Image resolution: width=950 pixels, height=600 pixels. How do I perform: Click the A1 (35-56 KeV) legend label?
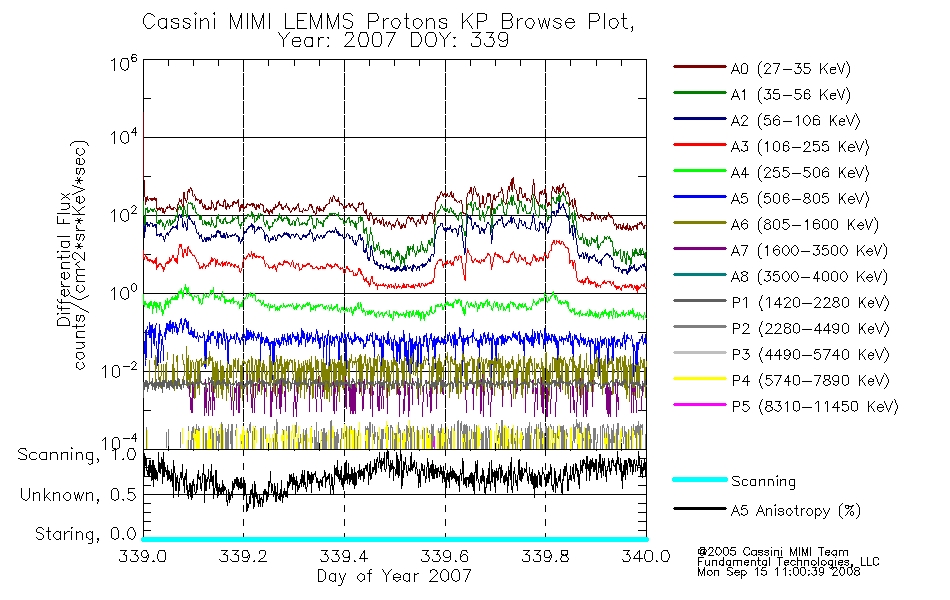pos(791,95)
